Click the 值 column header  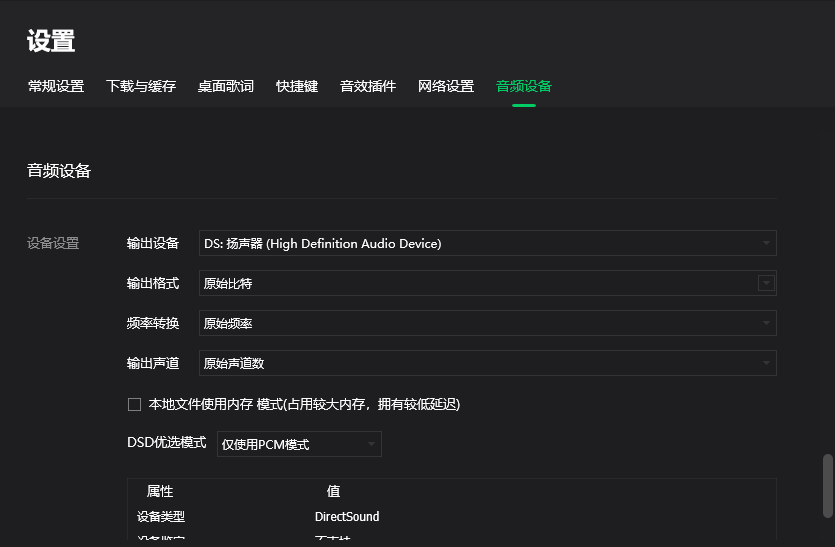point(333,491)
